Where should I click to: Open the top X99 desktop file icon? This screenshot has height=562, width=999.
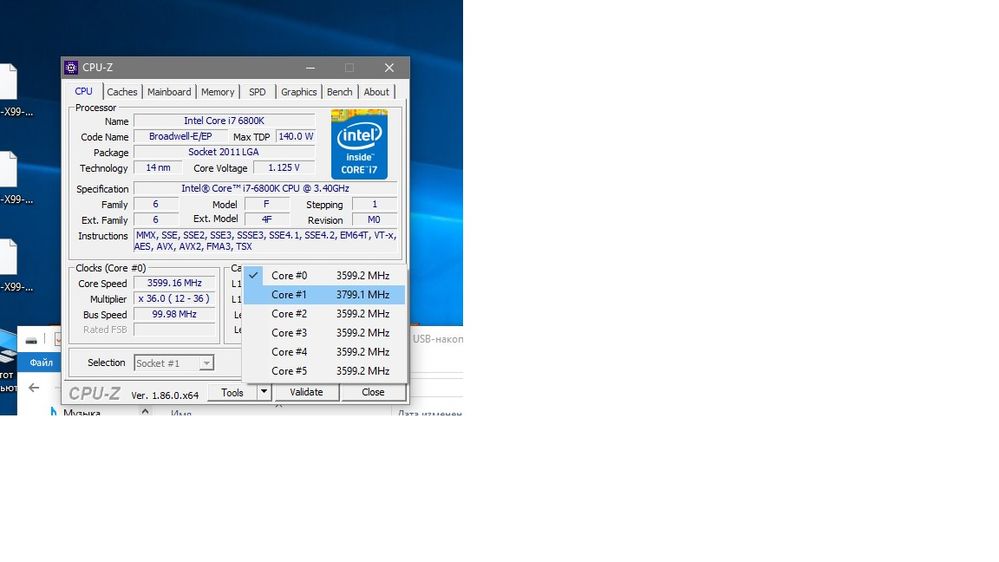click(8, 82)
